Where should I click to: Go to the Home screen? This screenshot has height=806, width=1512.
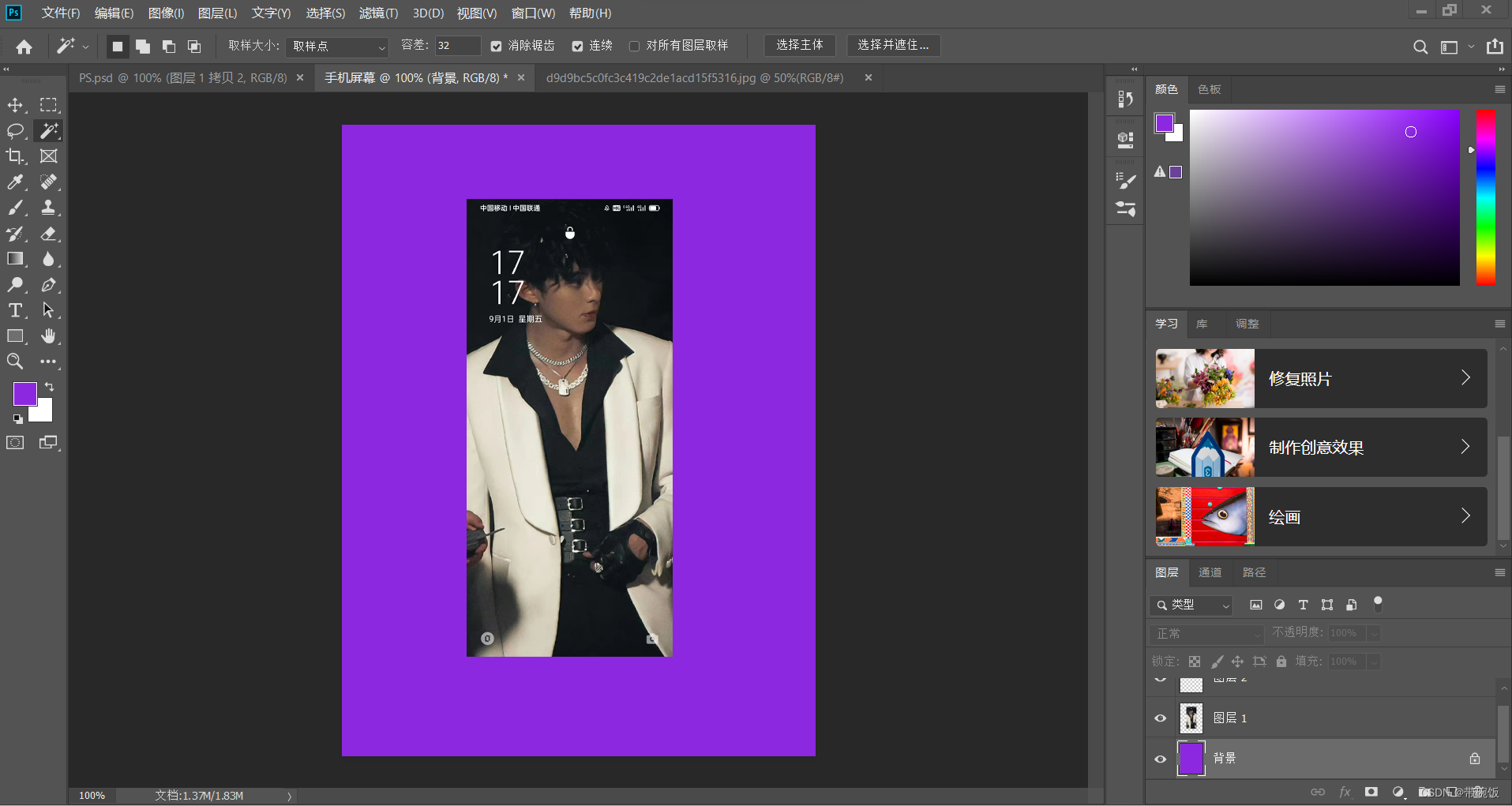24,47
